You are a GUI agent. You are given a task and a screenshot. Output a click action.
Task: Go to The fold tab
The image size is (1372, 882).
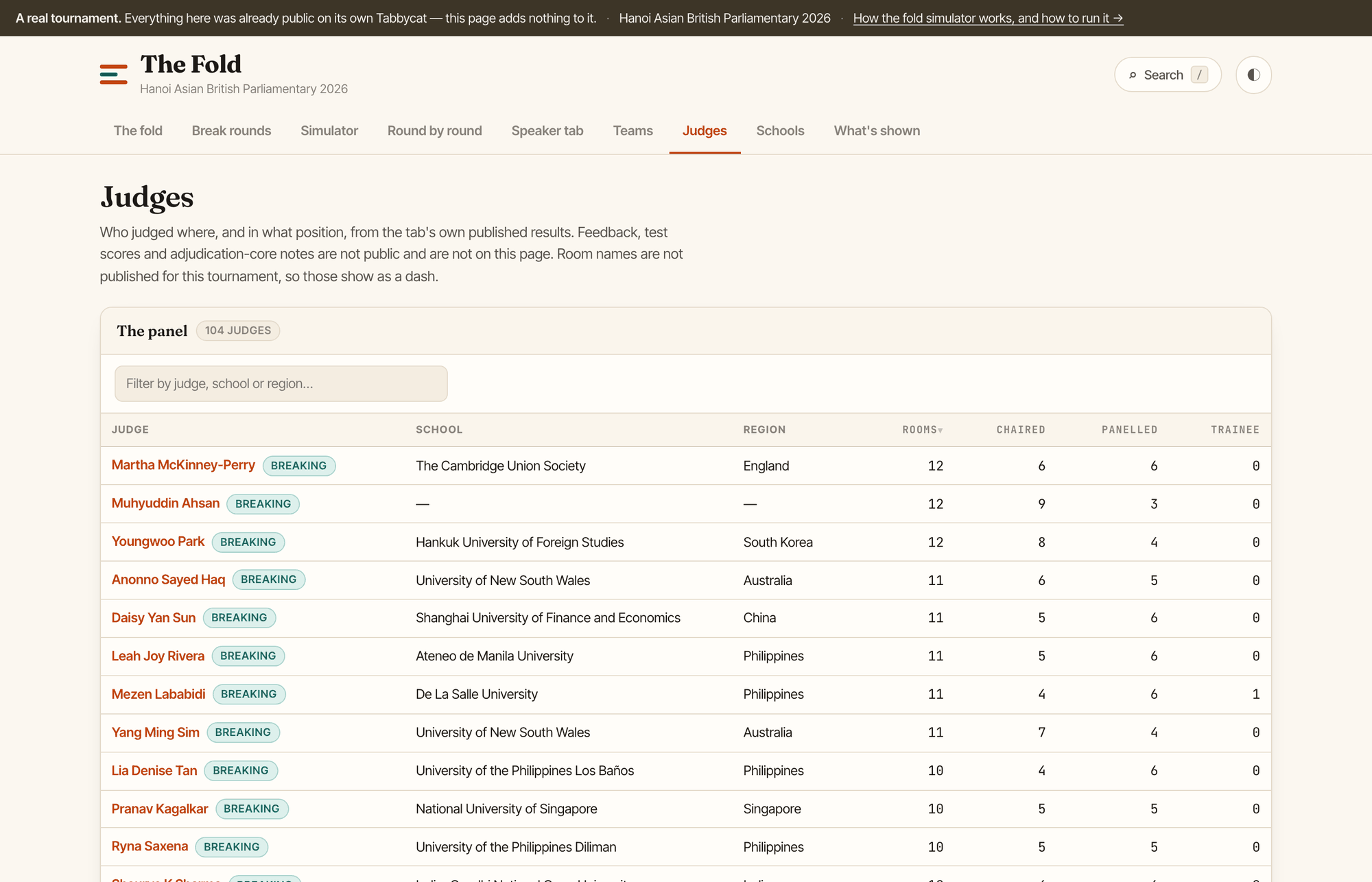tap(138, 130)
